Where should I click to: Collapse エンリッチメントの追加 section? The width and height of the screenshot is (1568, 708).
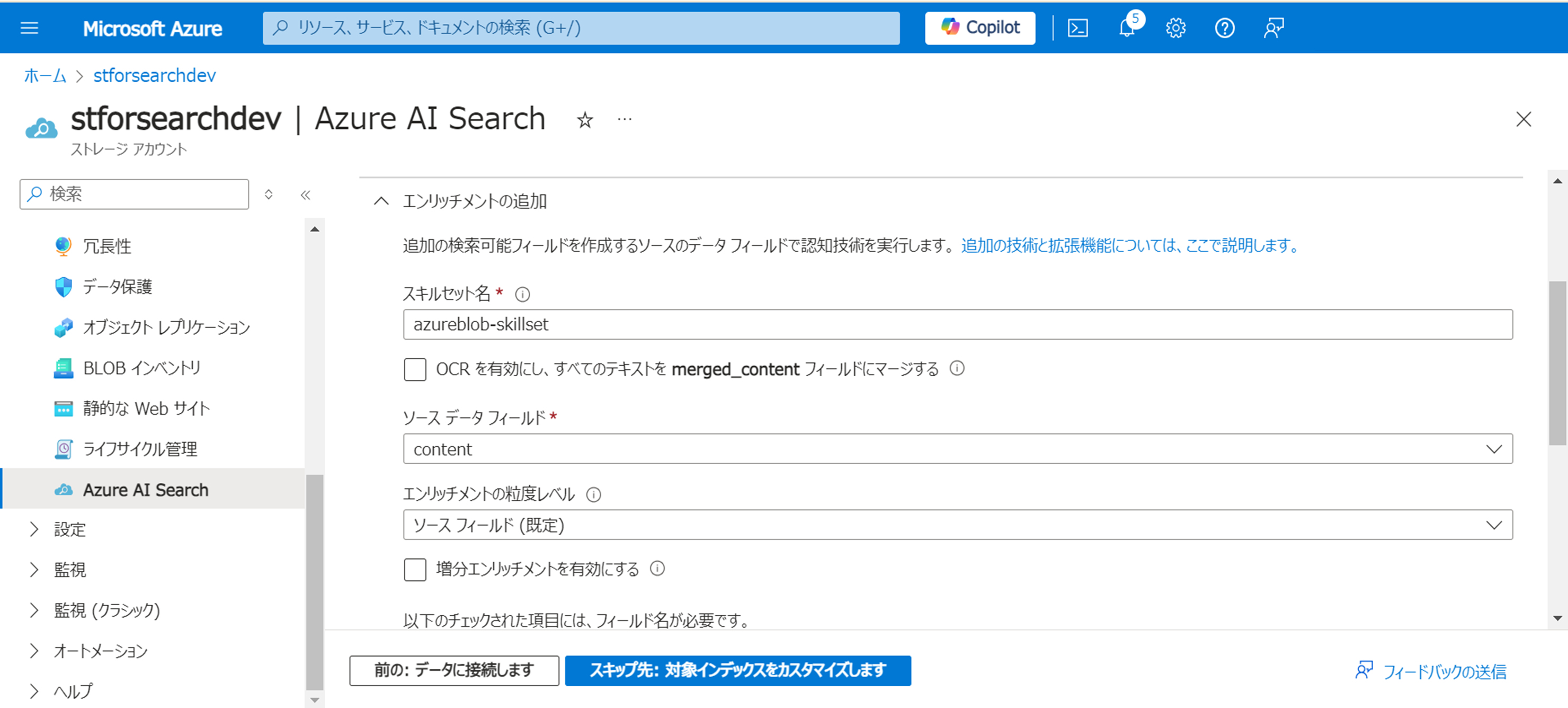[381, 201]
